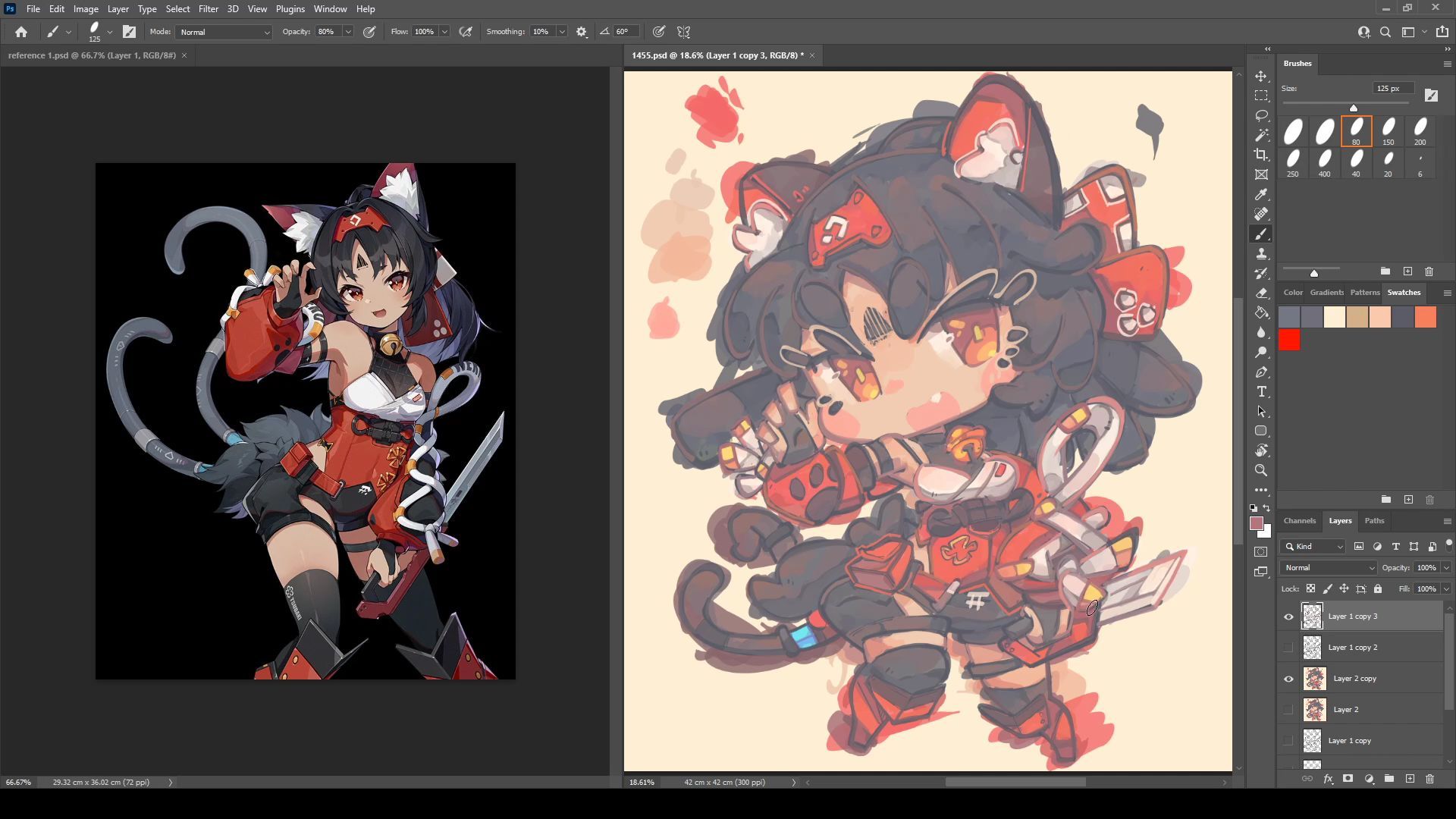This screenshot has height=819, width=1456.
Task: Select the Paint Bucket tool
Action: [1261, 313]
